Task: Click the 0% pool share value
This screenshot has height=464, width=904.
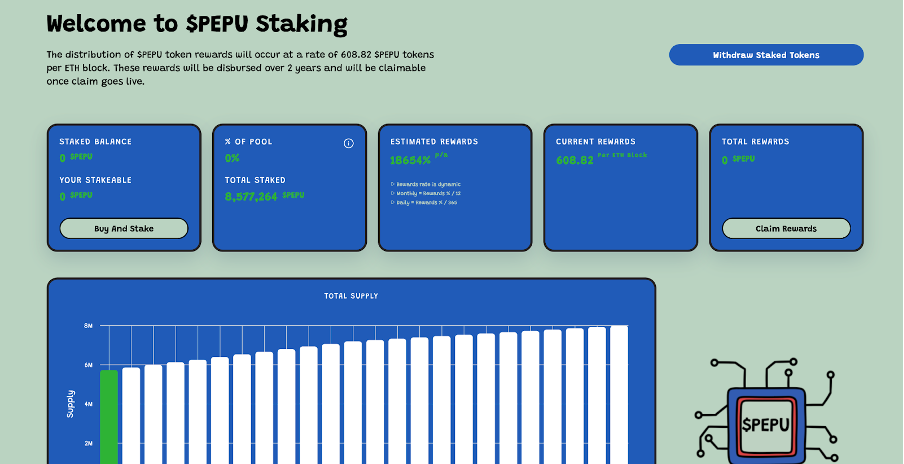Action: [232, 158]
